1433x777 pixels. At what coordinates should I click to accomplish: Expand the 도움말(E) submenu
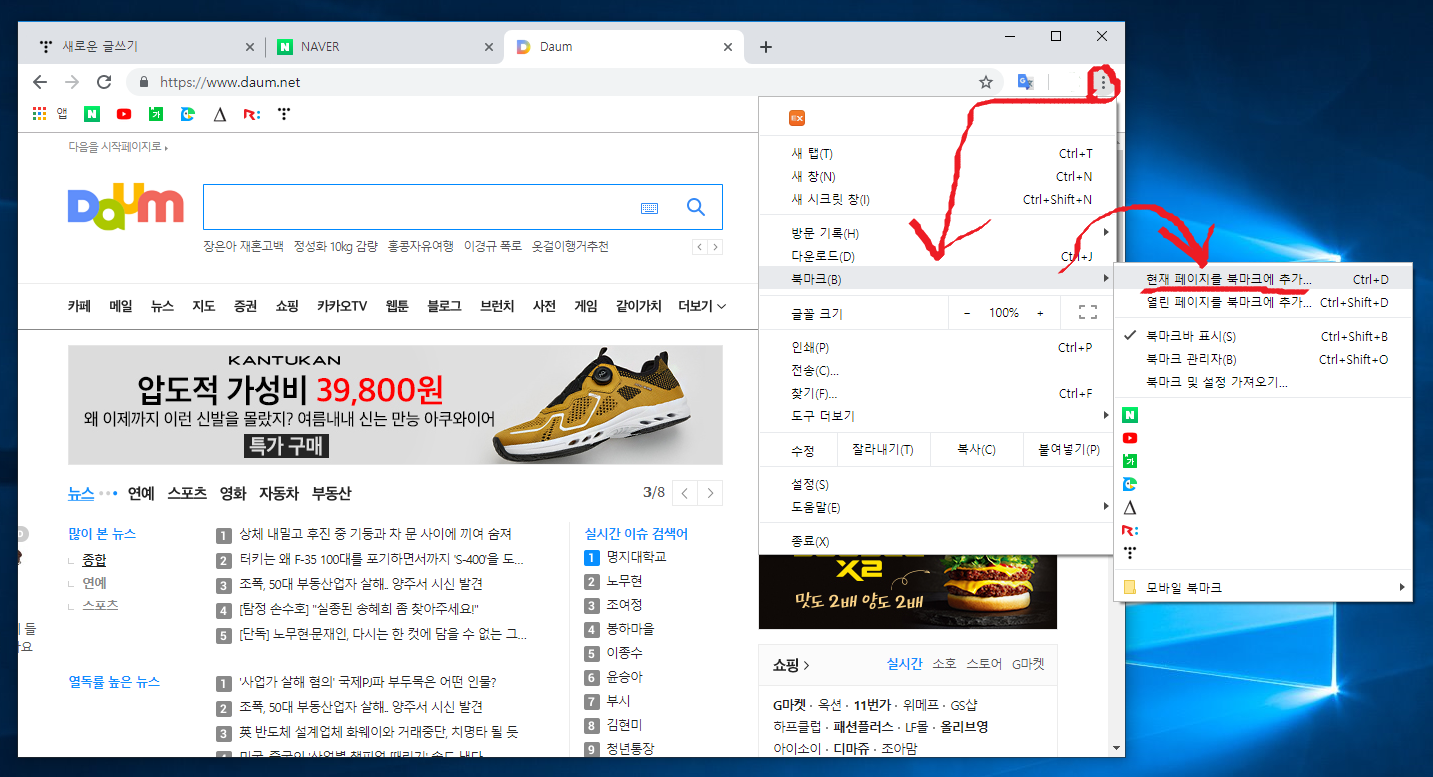tap(937, 507)
